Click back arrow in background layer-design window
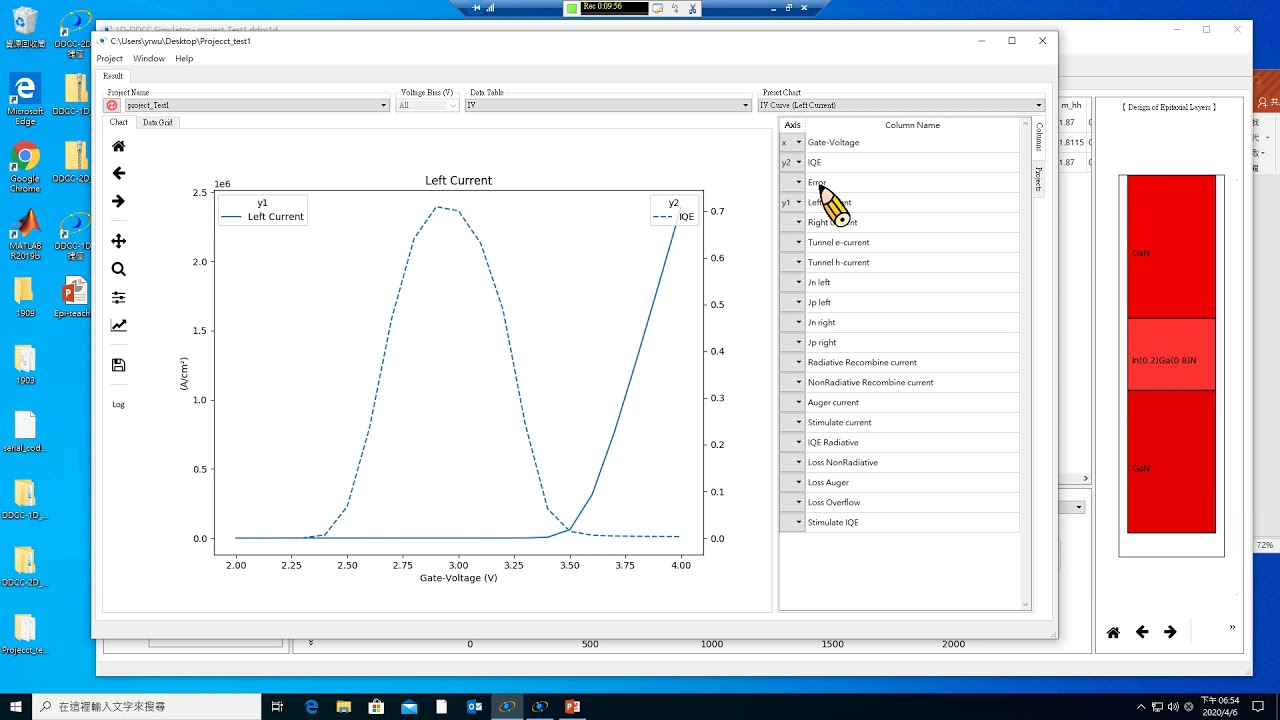Image resolution: width=1280 pixels, height=720 pixels. pos(1141,632)
